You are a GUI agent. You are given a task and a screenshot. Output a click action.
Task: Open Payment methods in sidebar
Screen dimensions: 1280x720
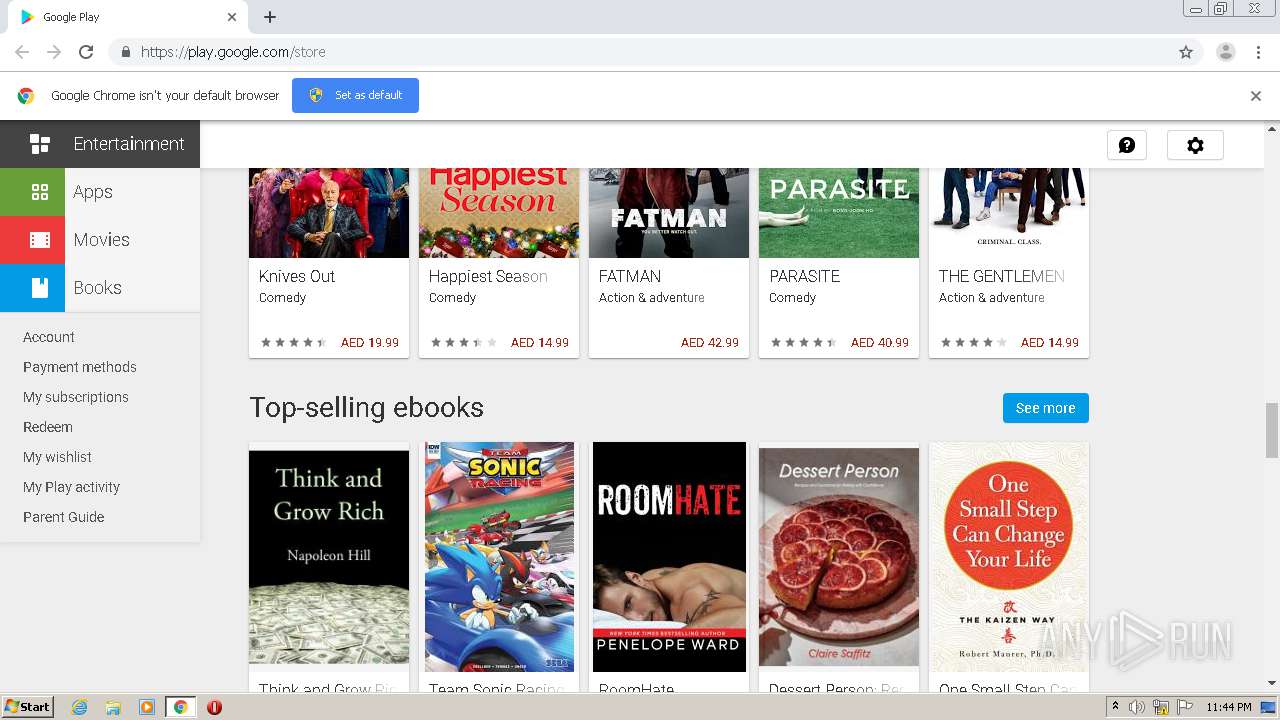[x=80, y=367]
